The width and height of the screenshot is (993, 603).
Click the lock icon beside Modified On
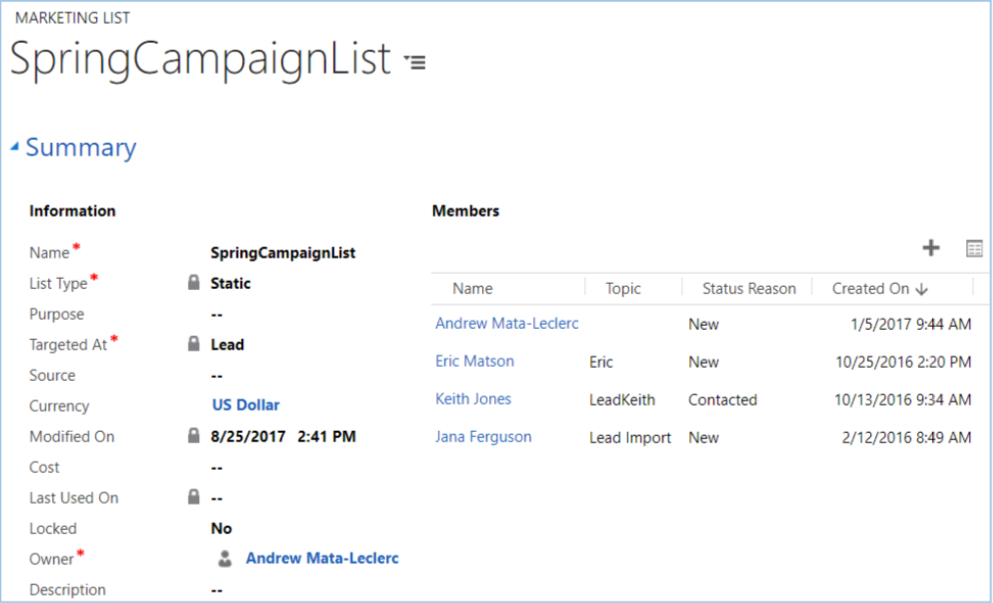click(x=194, y=436)
